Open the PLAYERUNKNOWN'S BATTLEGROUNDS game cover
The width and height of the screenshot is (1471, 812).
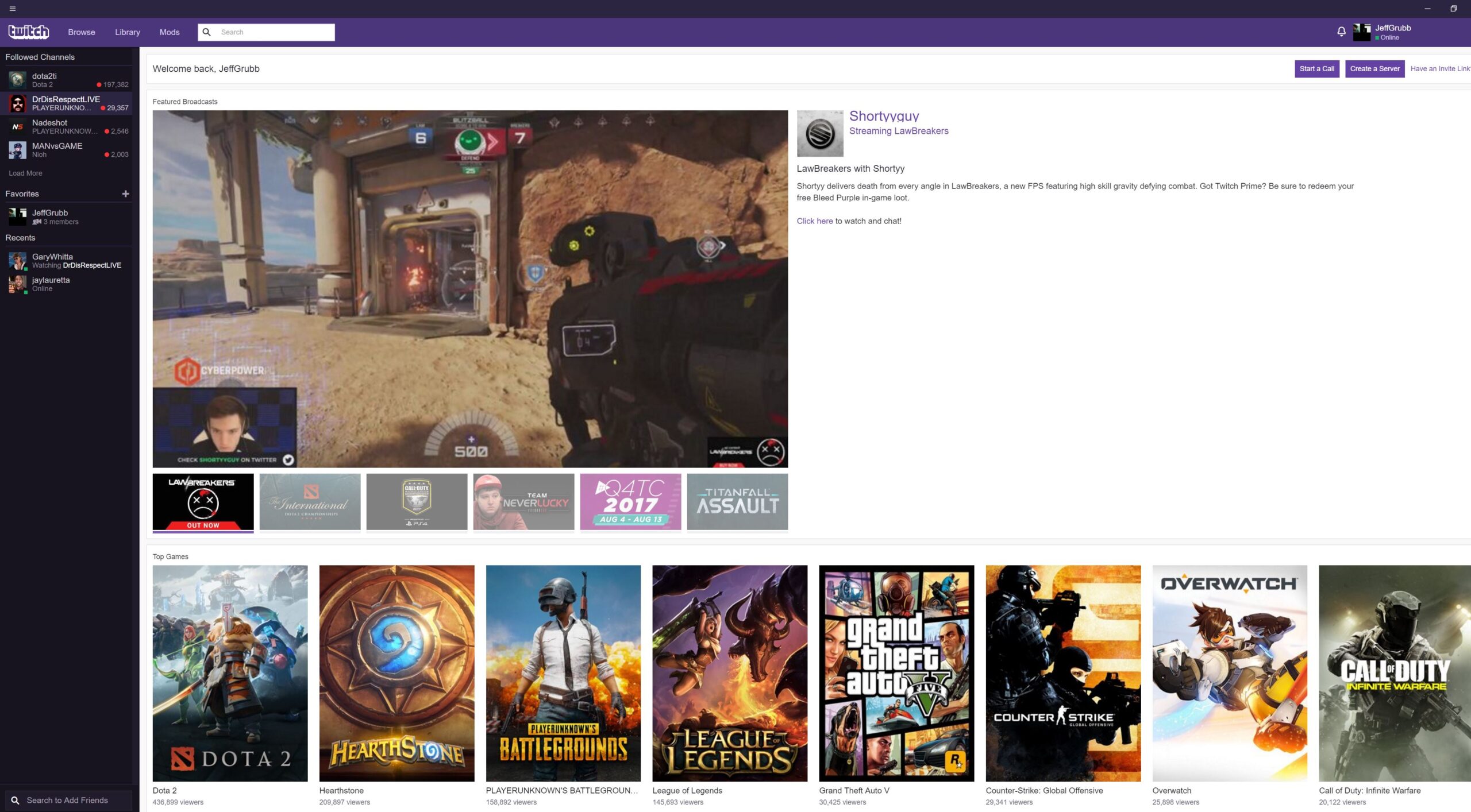pyautogui.click(x=563, y=673)
